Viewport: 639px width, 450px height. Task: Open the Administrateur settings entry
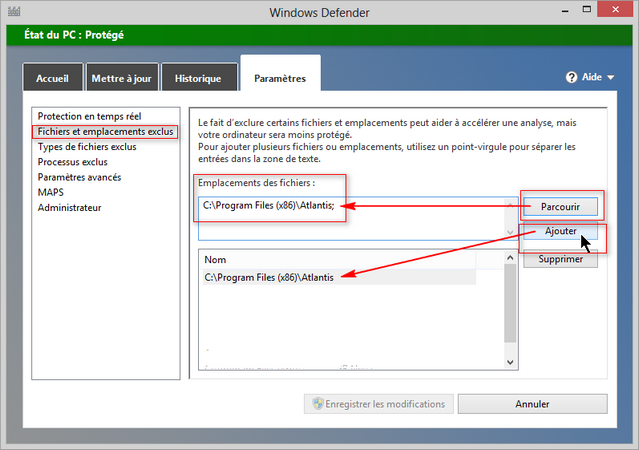point(69,208)
